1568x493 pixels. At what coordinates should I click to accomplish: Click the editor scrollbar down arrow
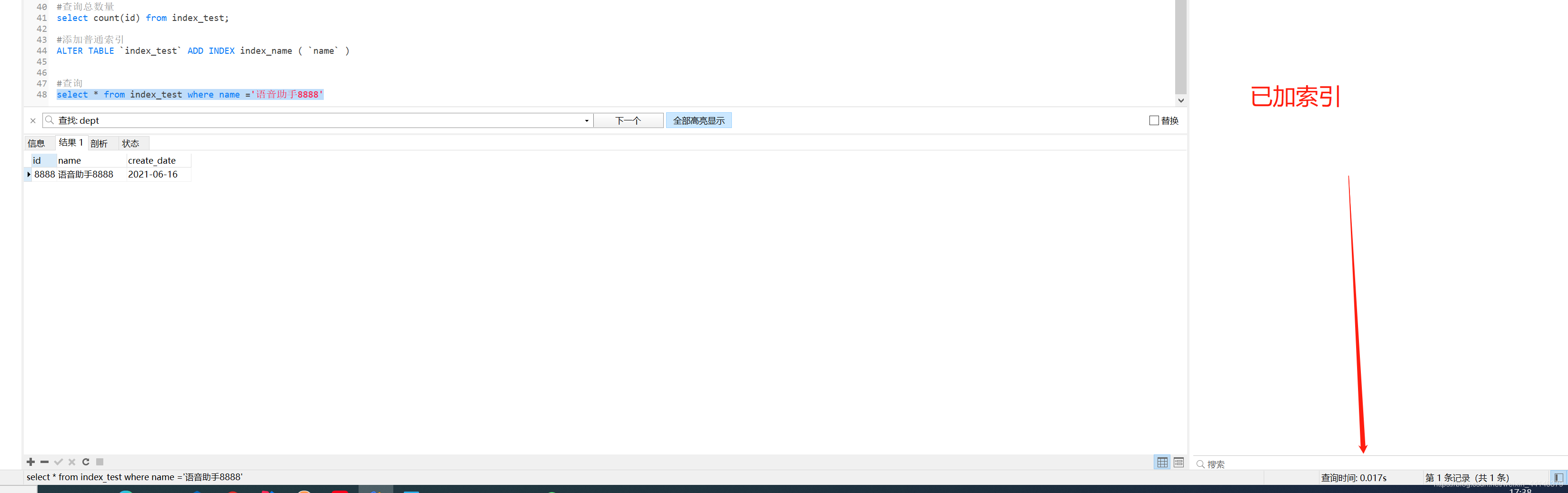pos(1181,100)
